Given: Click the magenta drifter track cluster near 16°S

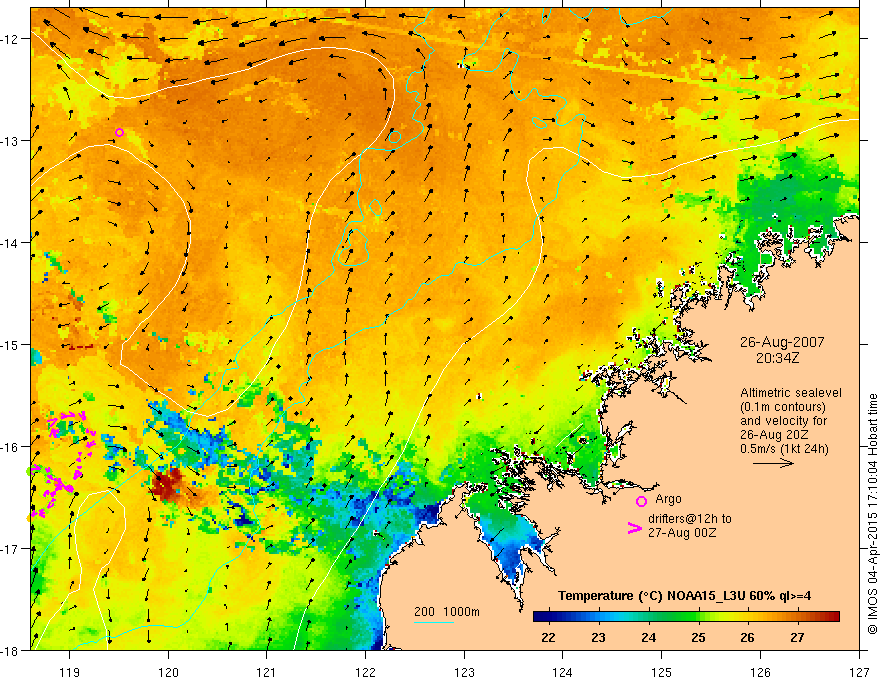Looking at the screenshot, I should click(x=62, y=463).
